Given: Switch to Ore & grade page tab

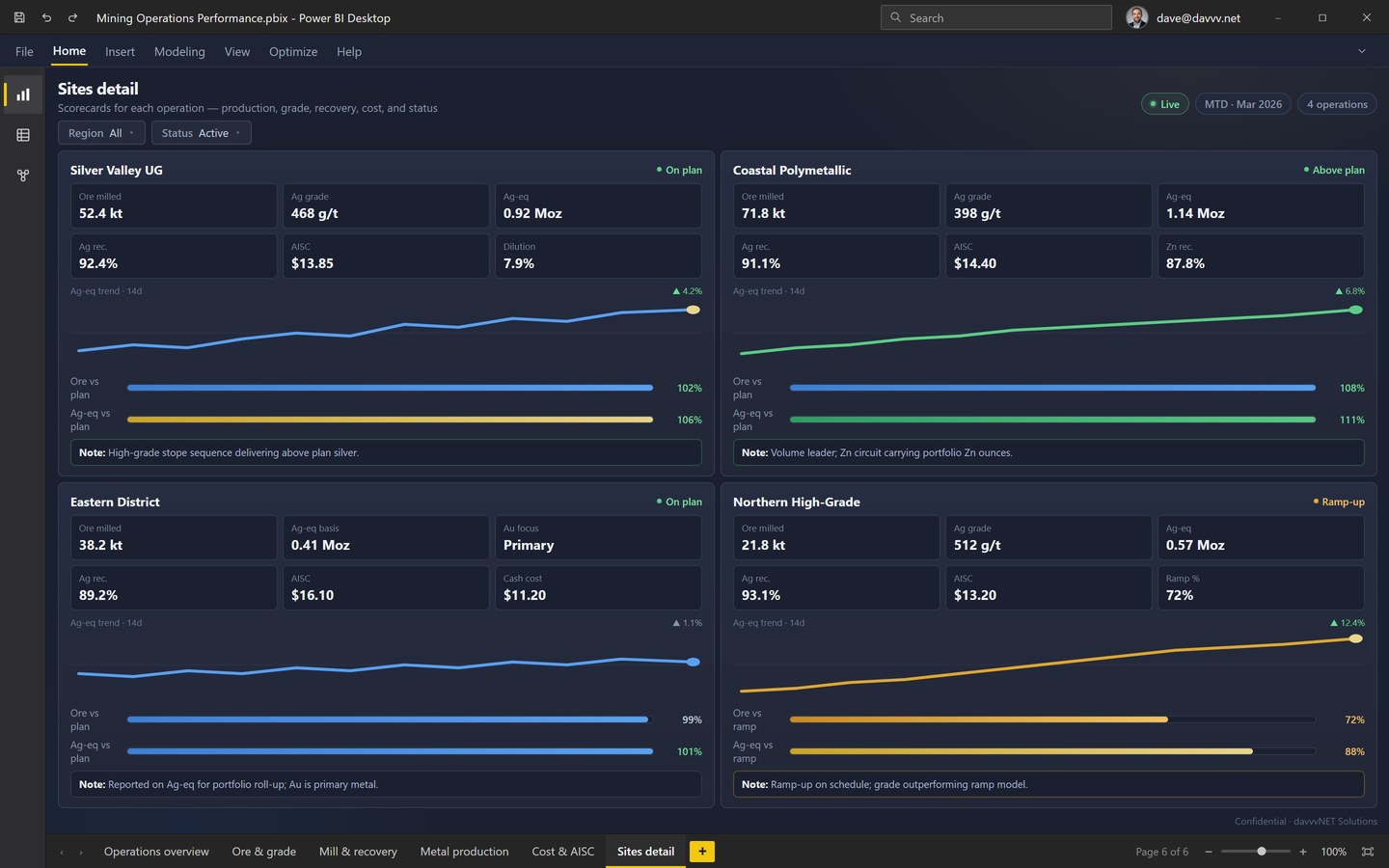Looking at the screenshot, I should tap(264, 852).
